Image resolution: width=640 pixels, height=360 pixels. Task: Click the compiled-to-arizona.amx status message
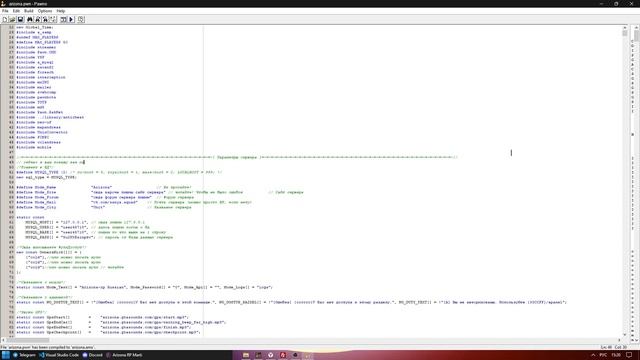47,347
